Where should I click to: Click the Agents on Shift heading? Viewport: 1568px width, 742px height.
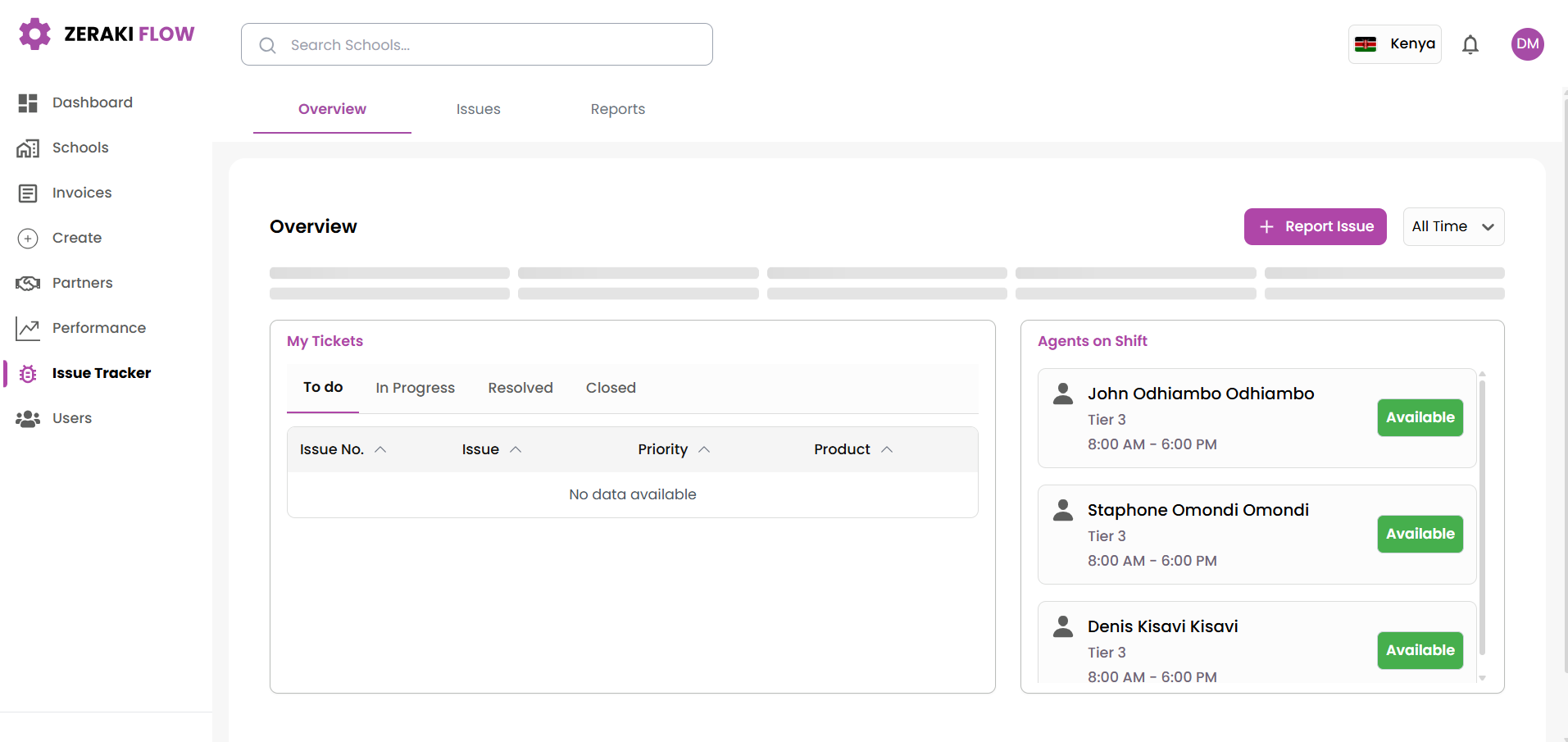point(1093,341)
